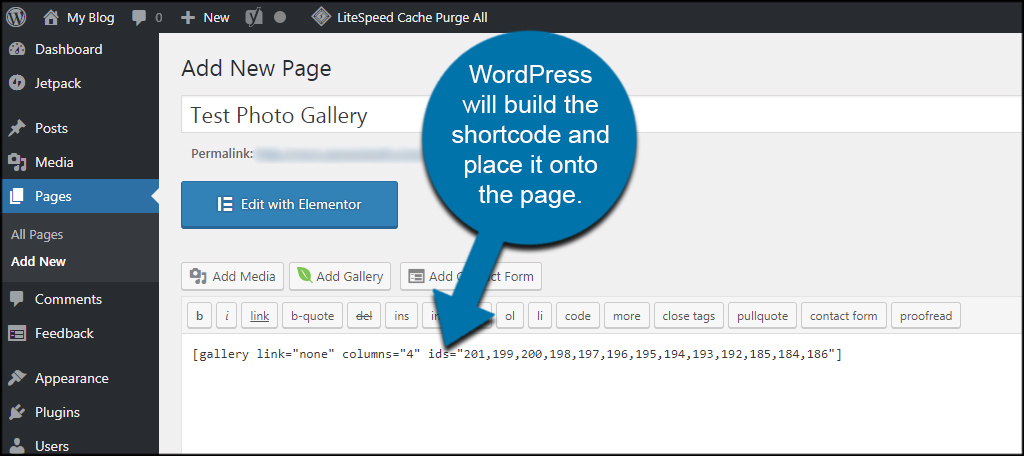Viewport: 1024px width, 456px height.
Task: Click the close tags button
Action: (689, 316)
